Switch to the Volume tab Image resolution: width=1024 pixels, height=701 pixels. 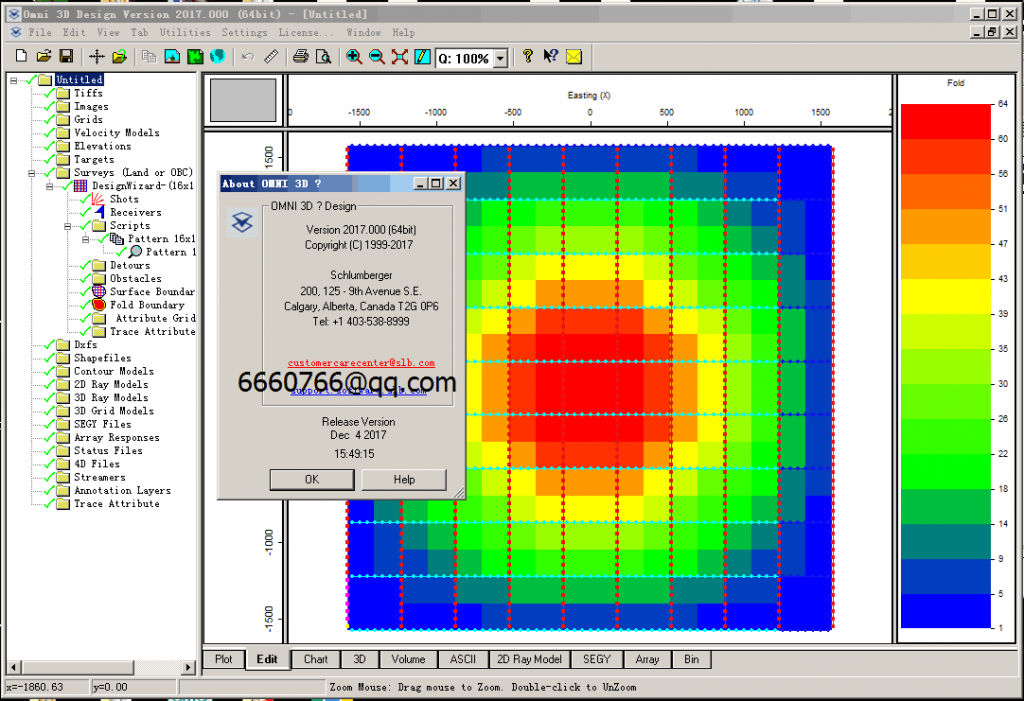tap(408, 659)
